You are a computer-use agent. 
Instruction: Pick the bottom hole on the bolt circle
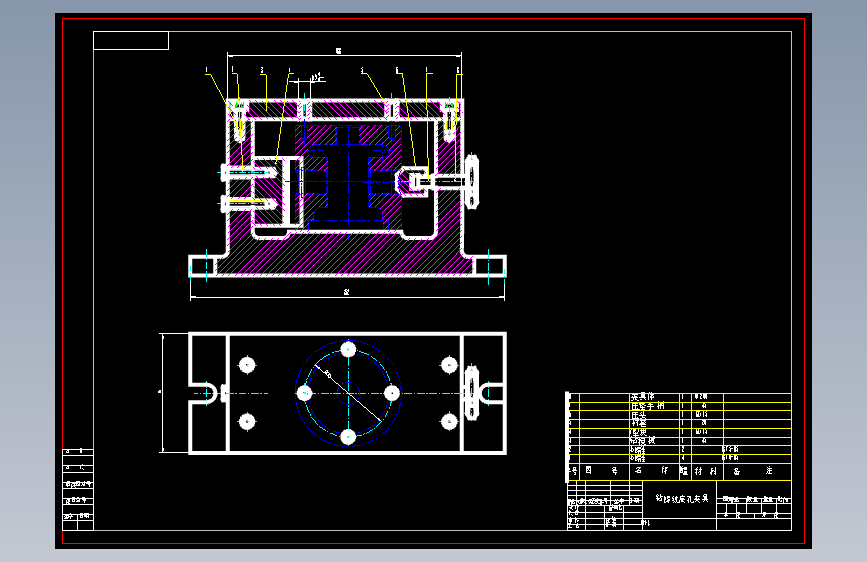tap(348, 437)
